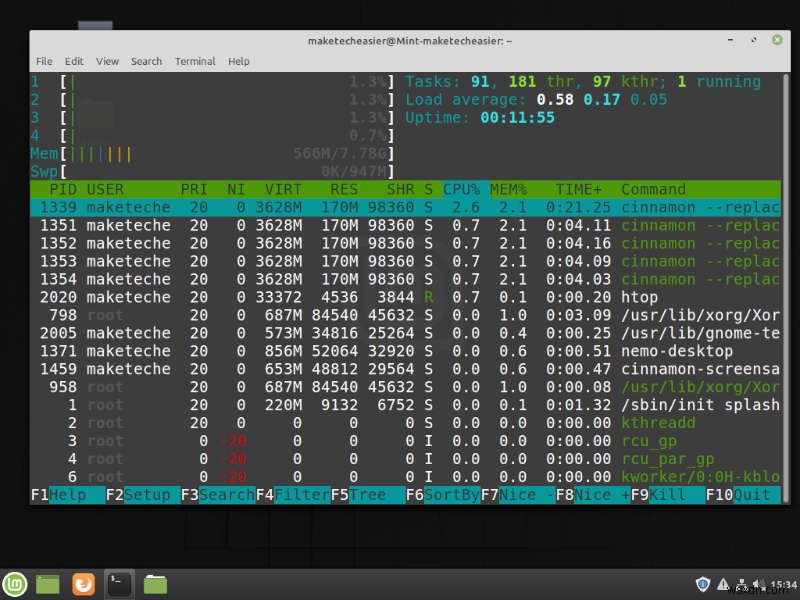The width and height of the screenshot is (800, 600).
Task: Toggle tree view with F5 Tree
Action: point(364,495)
